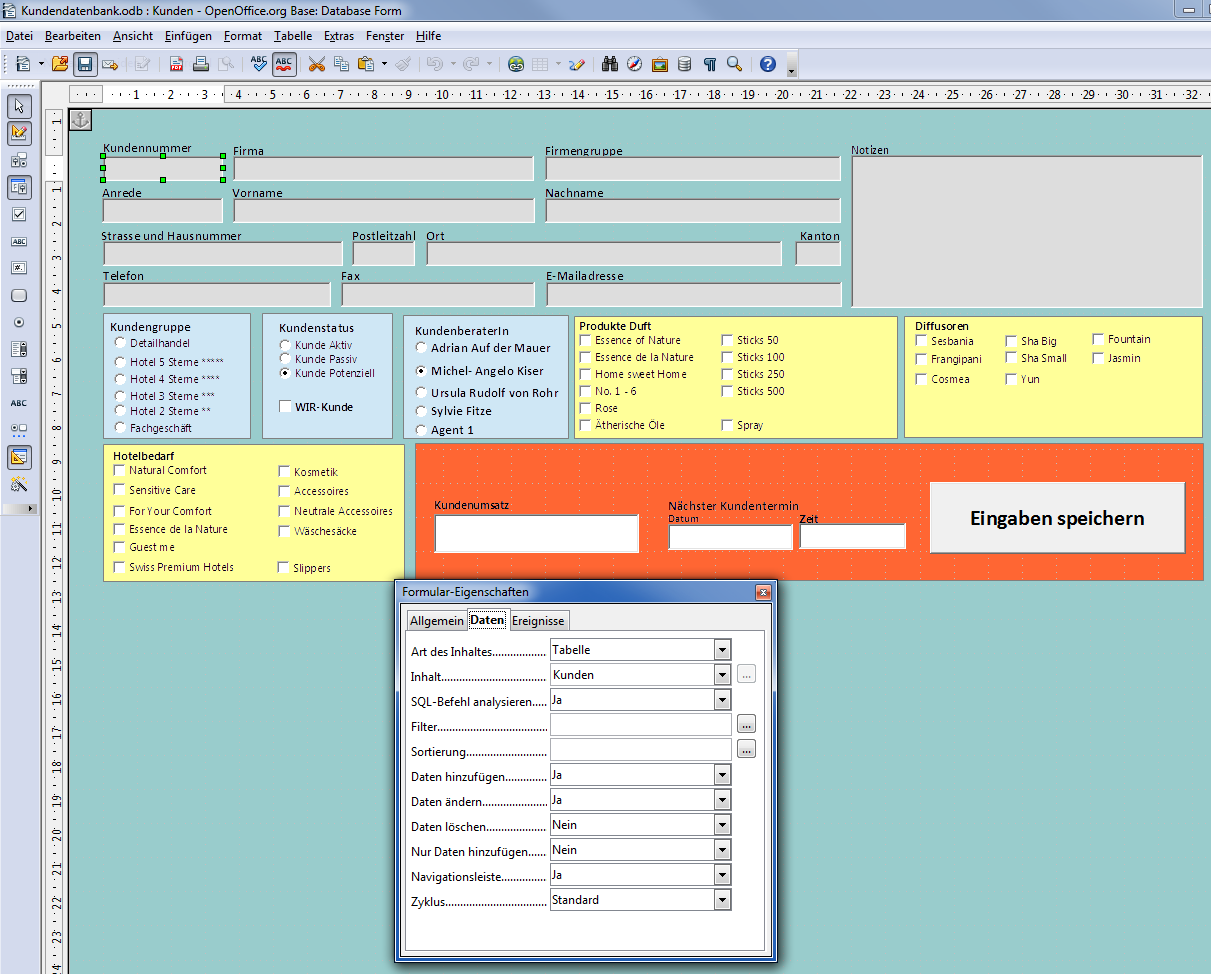1211x974 pixels.
Task: Select the Sylvie Fitze radio button
Action: coord(422,411)
